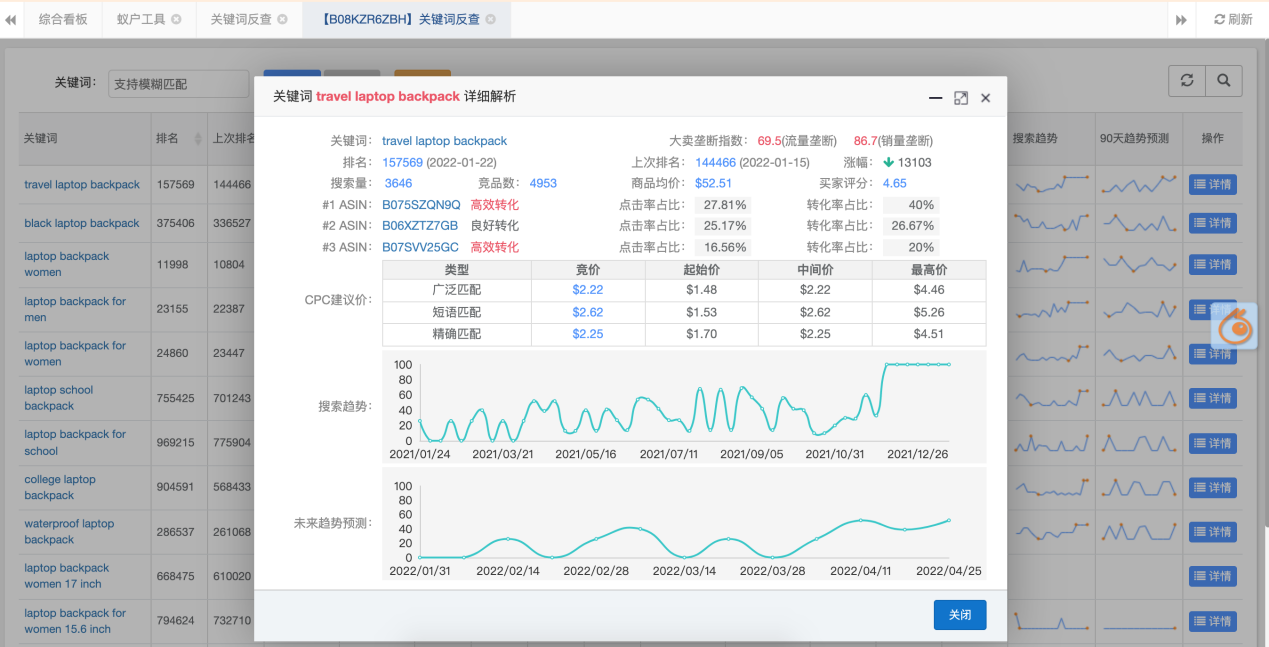Click the 关键词 fuzzy match input field
Screen dimensions: 1269x647
[178, 84]
